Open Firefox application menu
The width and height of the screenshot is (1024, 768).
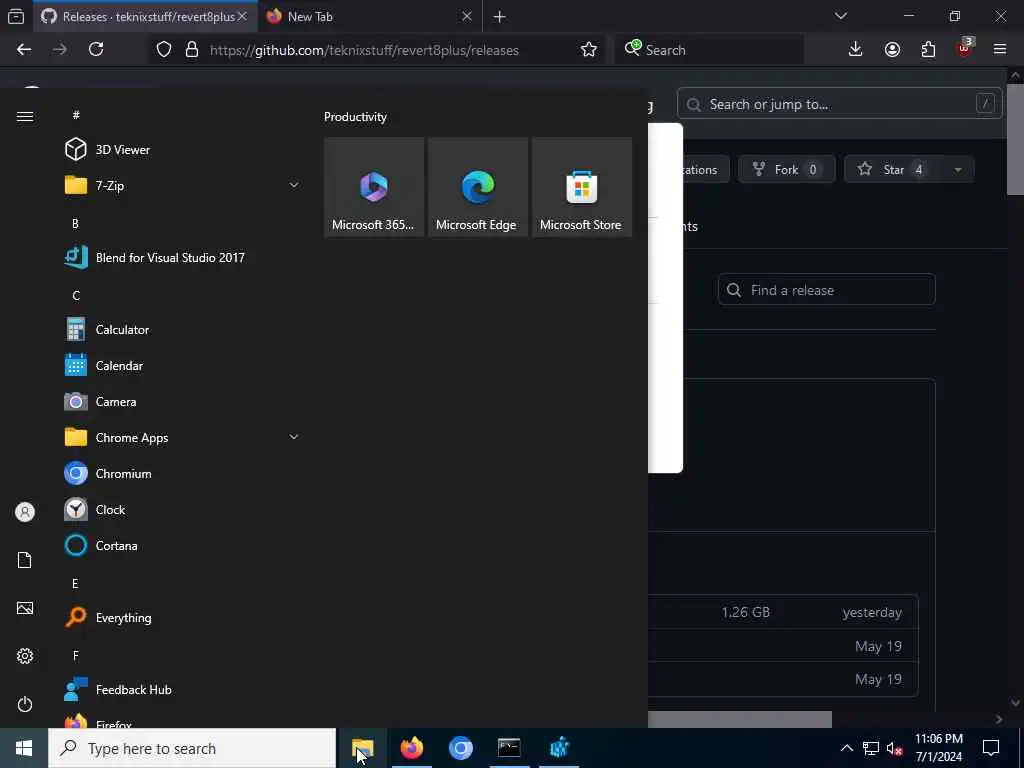tap(1000, 50)
